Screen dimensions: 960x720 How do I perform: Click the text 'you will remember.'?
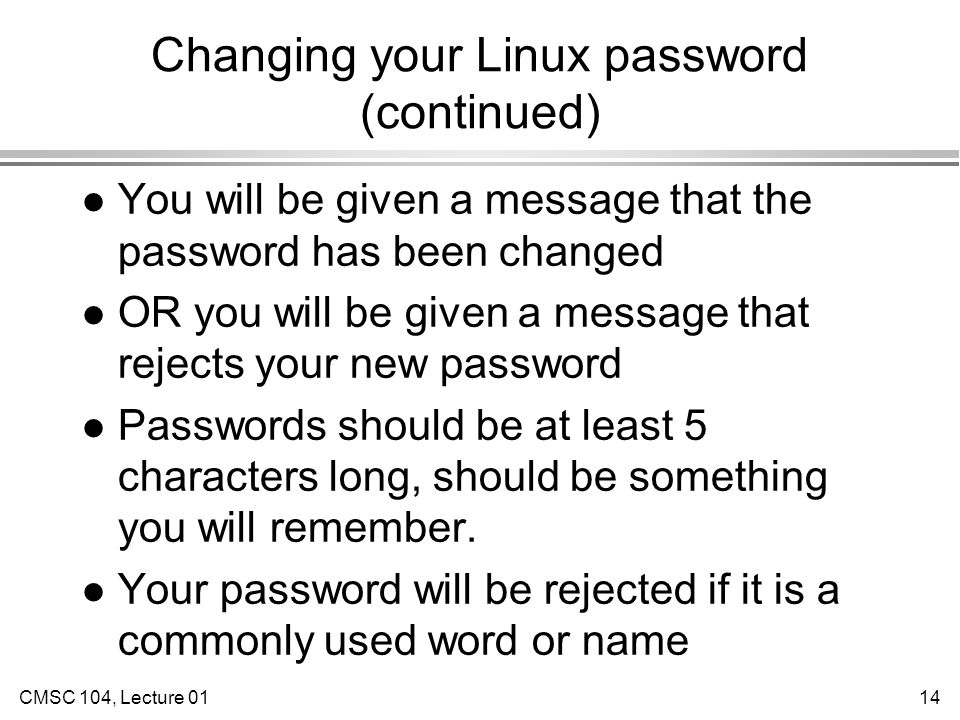(297, 530)
